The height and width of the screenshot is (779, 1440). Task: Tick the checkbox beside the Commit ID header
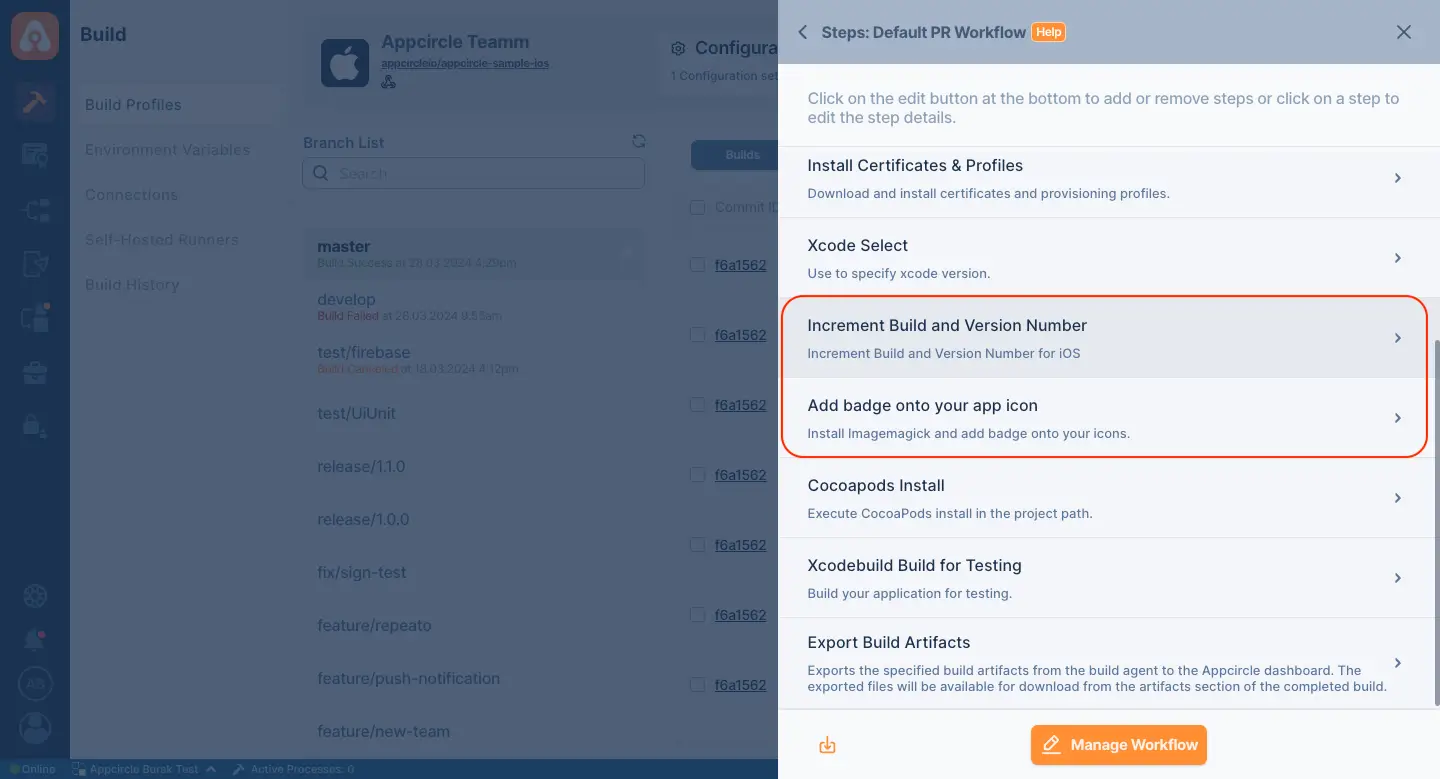coord(698,207)
